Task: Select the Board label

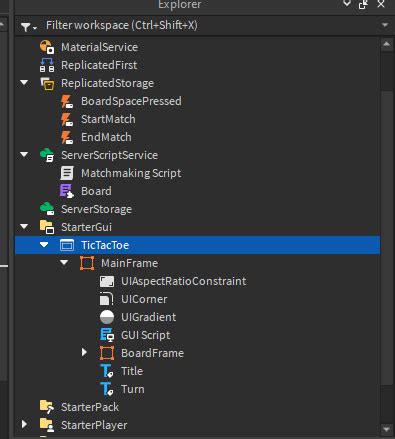Action: coord(96,191)
